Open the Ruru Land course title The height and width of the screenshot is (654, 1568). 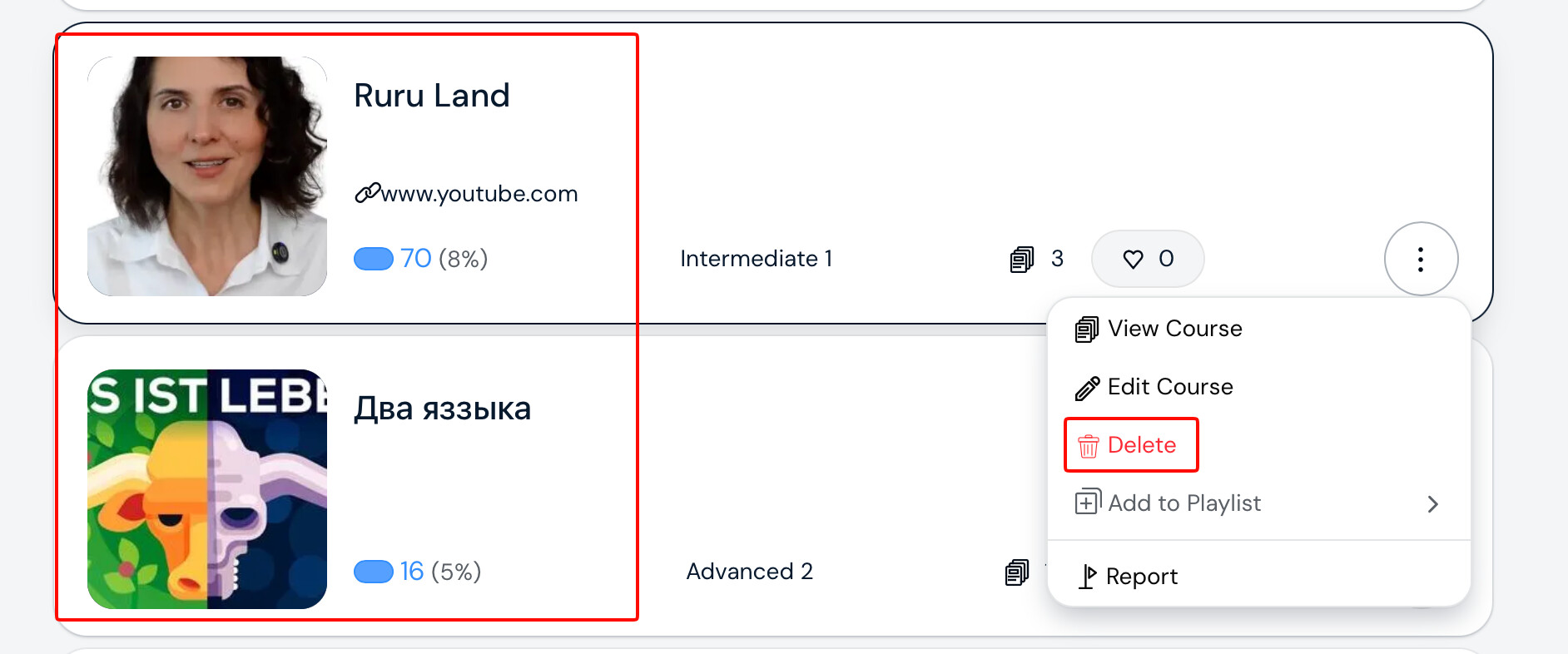(x=431, y=96)
